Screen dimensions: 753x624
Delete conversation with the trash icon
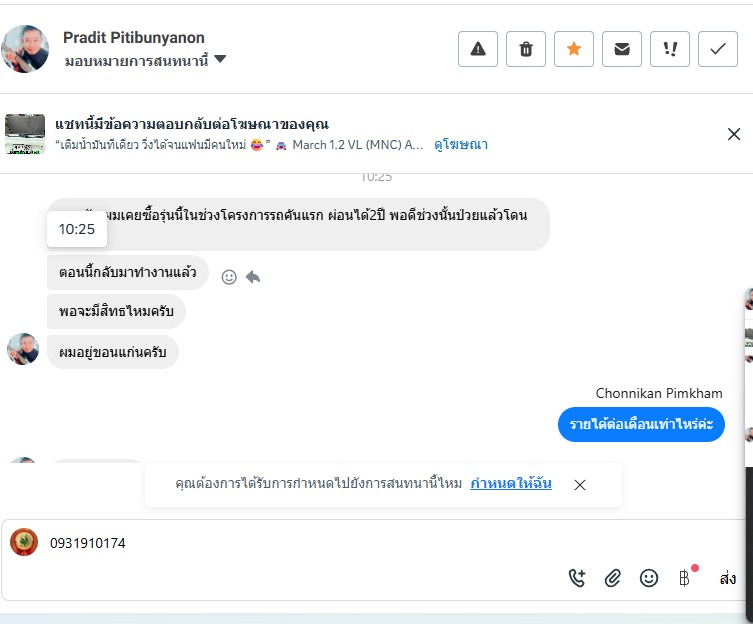pyautogui.click(x=526, y=49)
